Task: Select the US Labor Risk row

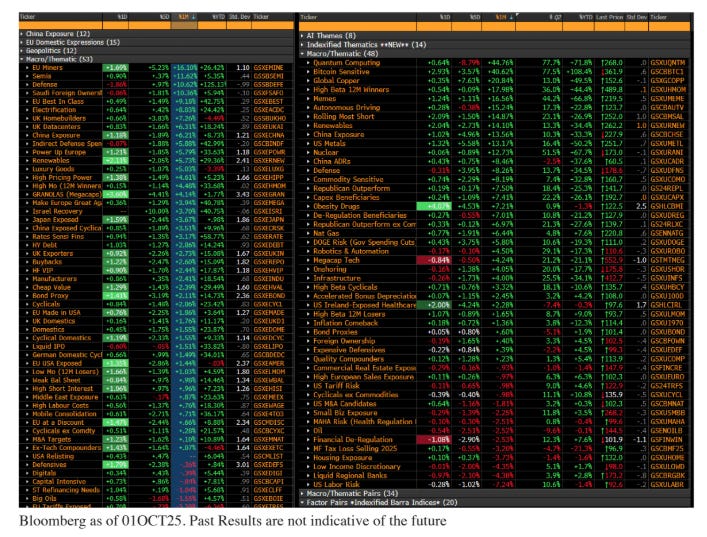Action: (x=495, y=485)
